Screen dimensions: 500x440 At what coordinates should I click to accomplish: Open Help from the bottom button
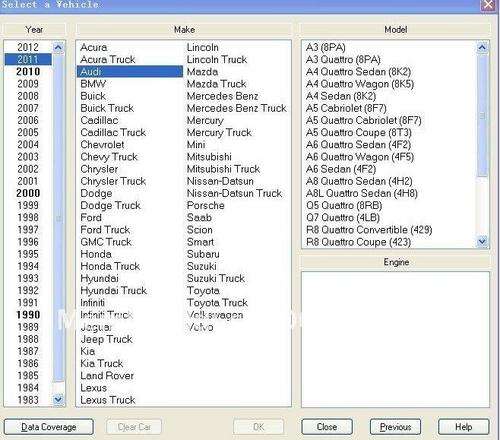[463, 427]
